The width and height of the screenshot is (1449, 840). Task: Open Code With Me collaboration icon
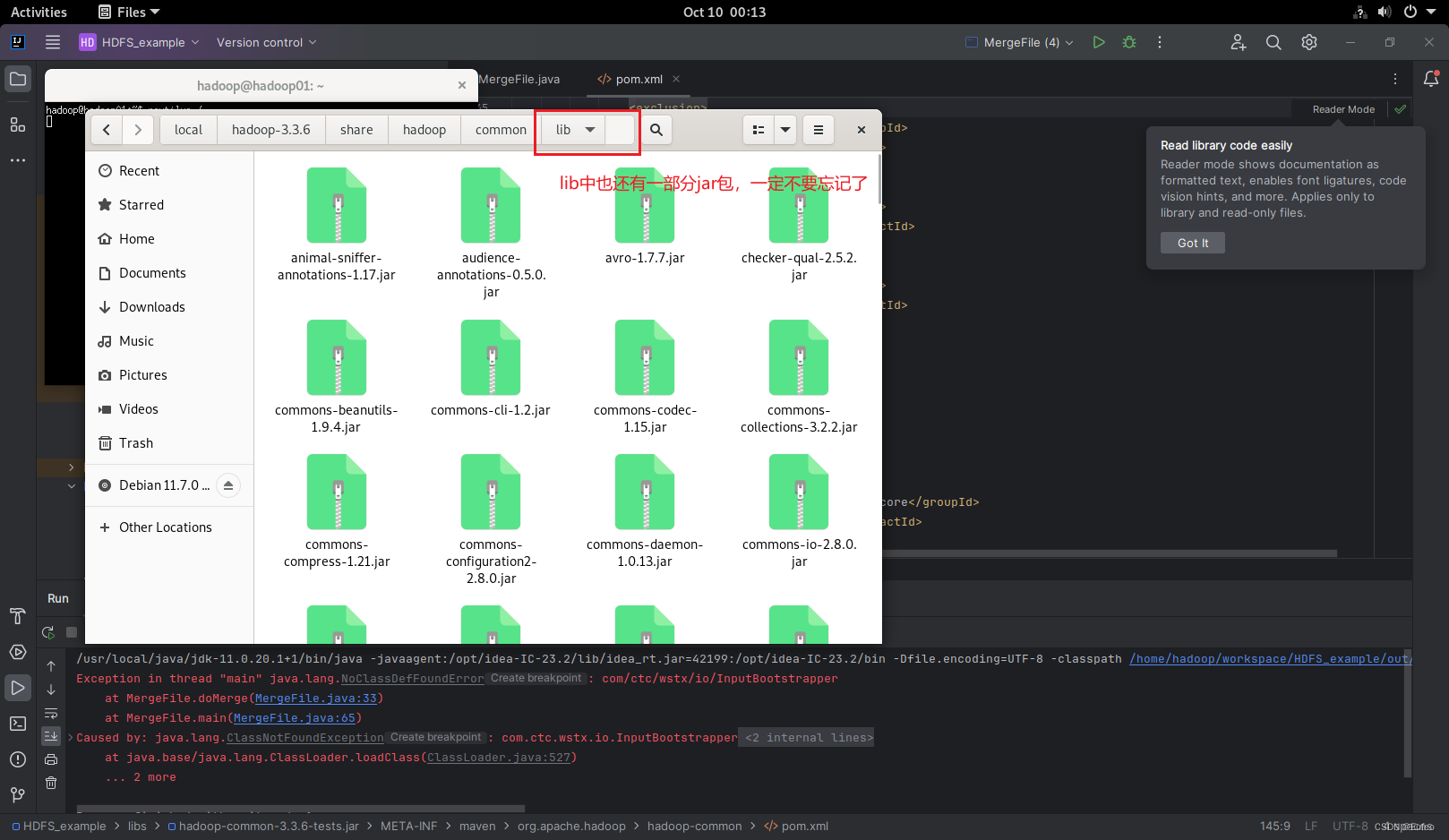[x=1238, y=42]
